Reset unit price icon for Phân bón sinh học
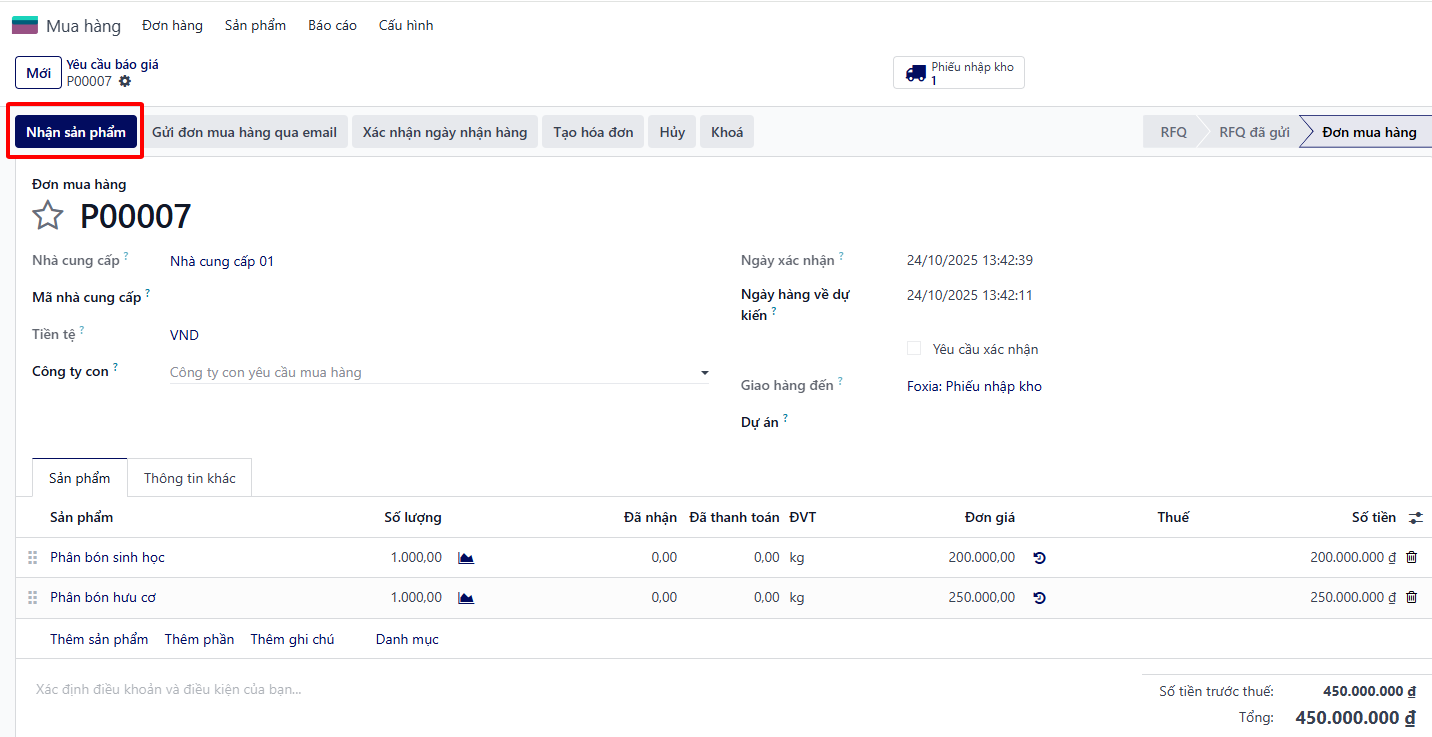Screen dimensions: 1432x737 1039,558
